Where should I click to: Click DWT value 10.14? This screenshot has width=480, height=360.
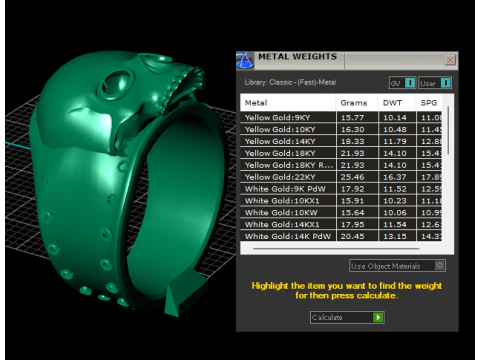coord(395,117)
